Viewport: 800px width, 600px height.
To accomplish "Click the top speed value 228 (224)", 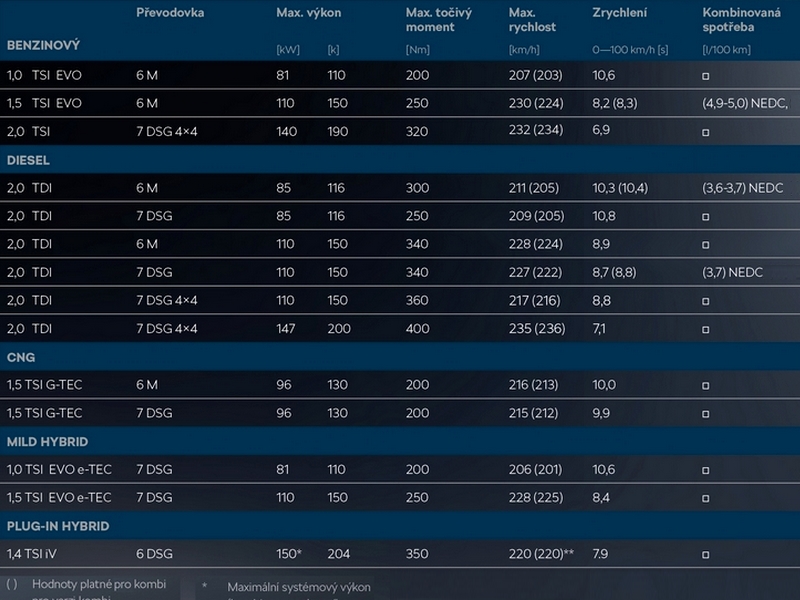I will (536, 244).
